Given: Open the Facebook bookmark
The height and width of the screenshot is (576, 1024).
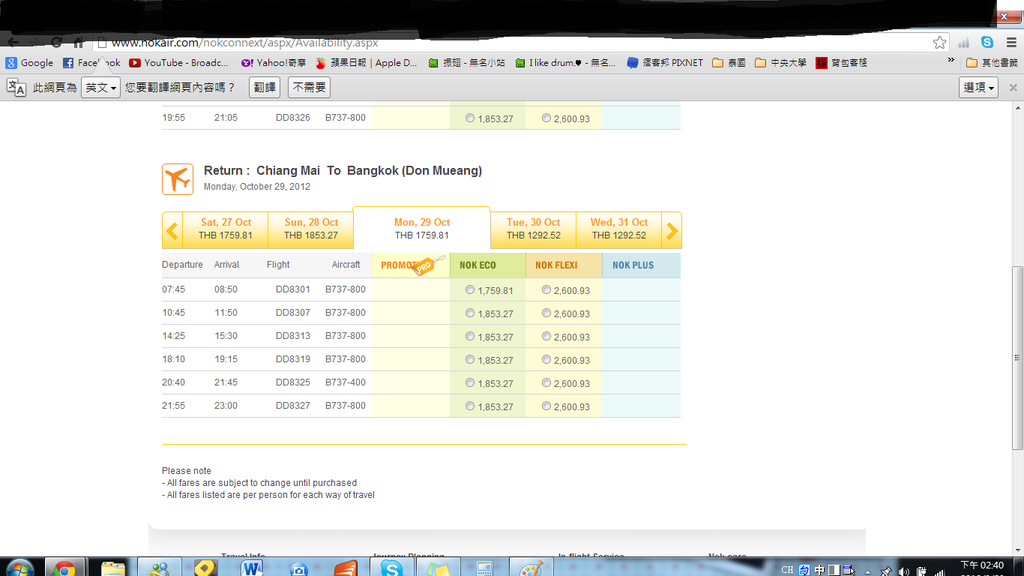Looking at the screenshot, I should point(91,63).
